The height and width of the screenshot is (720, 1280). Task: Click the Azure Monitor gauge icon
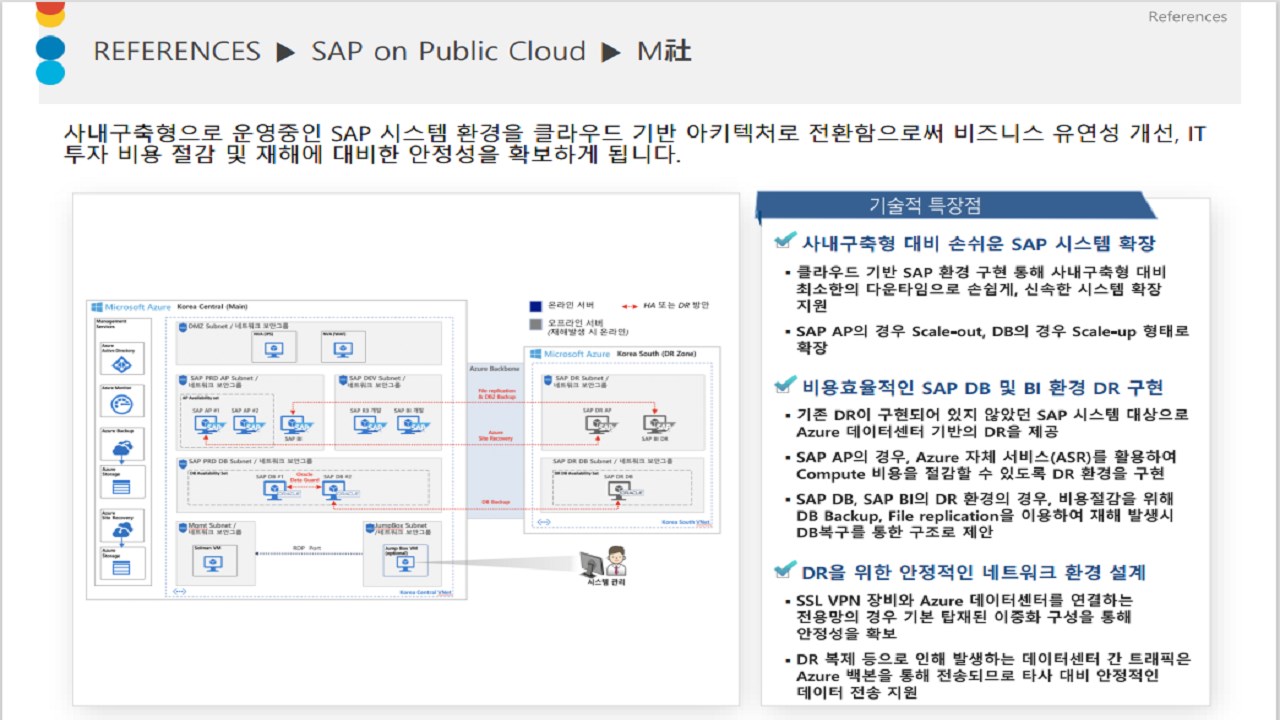(122, 404)
